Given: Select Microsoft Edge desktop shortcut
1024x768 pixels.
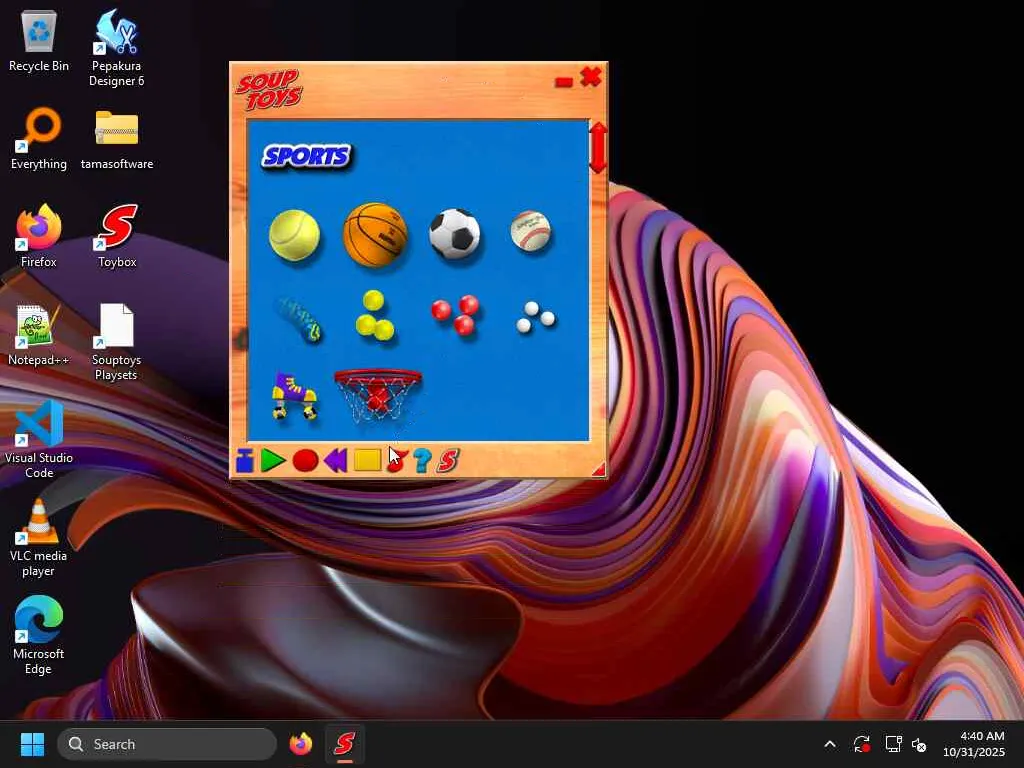Looking at the screenshot, I should point(39,635).
